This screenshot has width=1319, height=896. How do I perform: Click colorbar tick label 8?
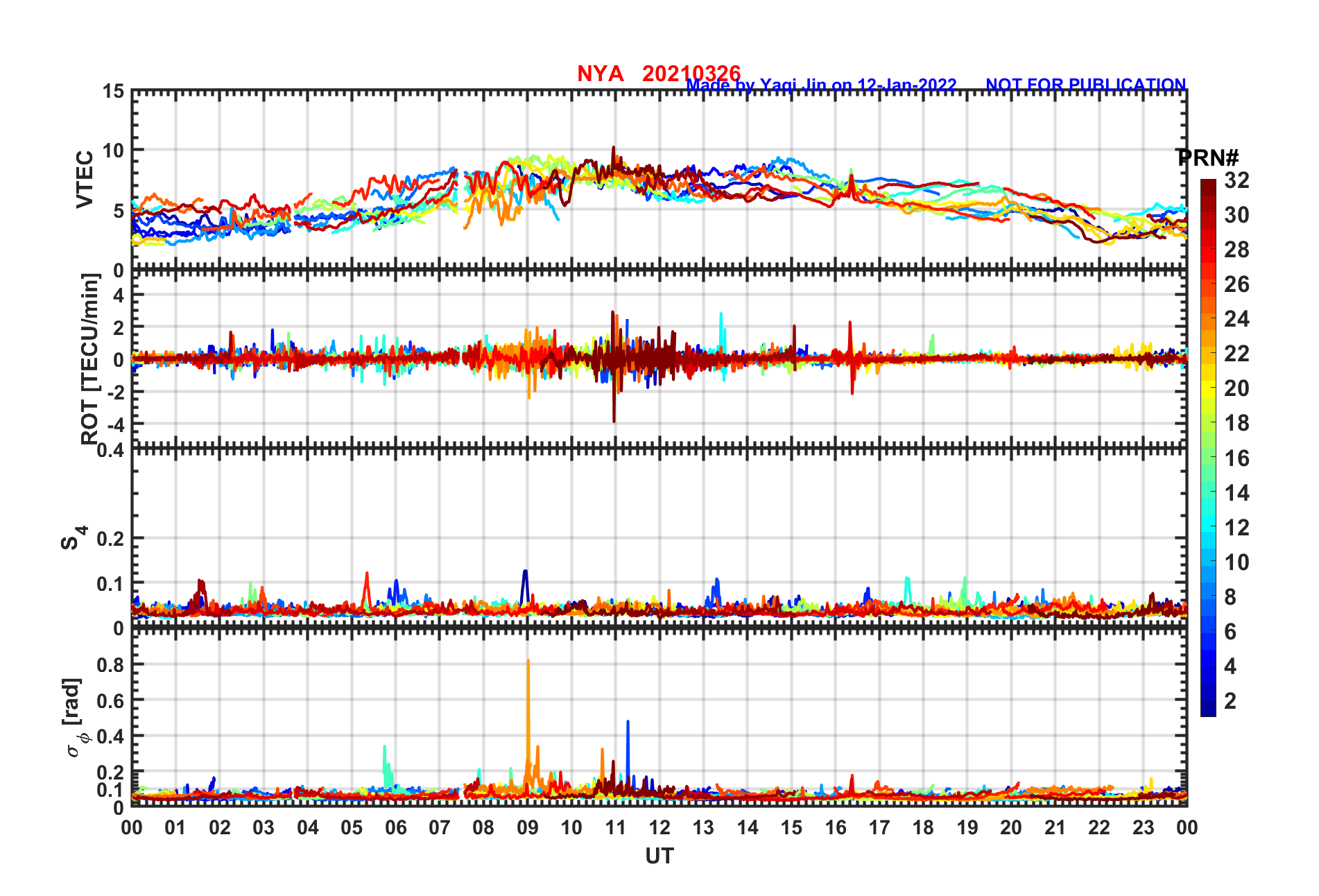coord(1230,597)
